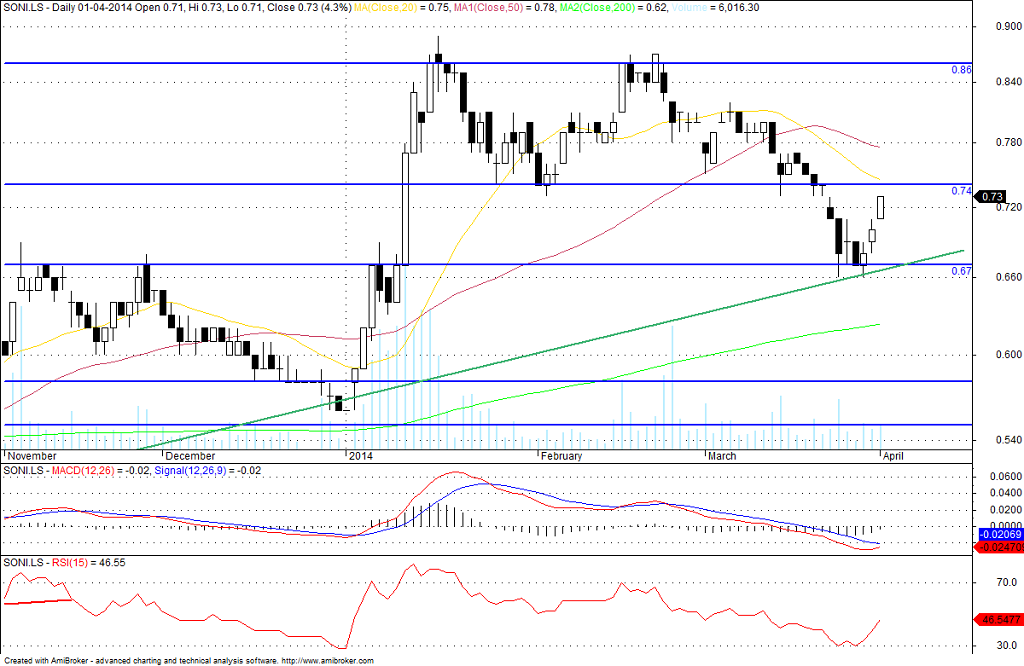Click the Signal(12,26,9) indicator label
The image size is (1024, 666).
[191, 470]
